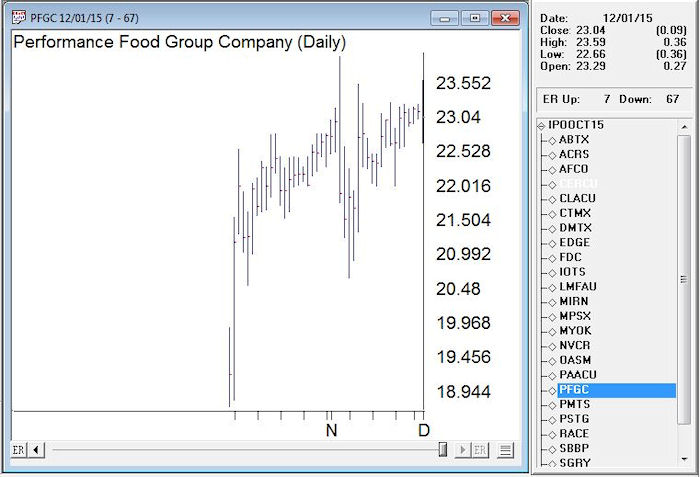Screen dimensions: 700x477
Task: Select NVCR in the symbol list
Action: click(x=575, y=346)
